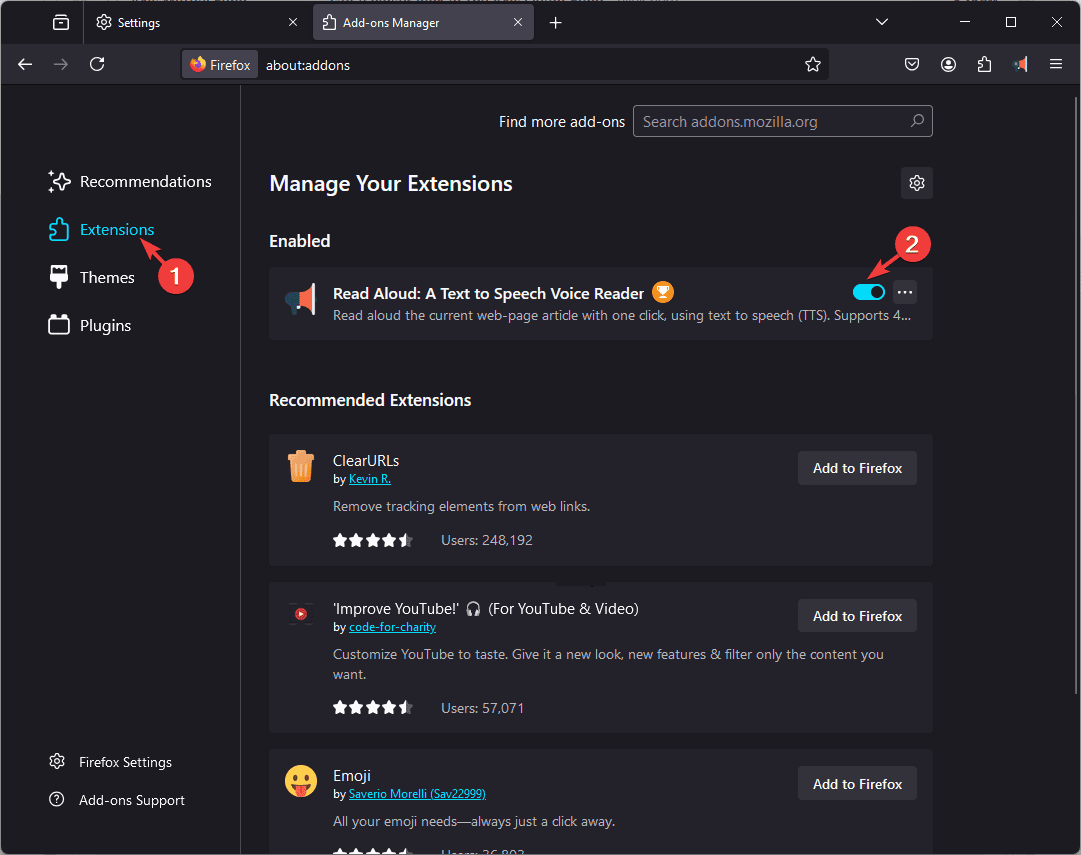Viewport: 1081px width, 855px height.
Task: Open a new tab with plus button
Action: tap(556, 23)
